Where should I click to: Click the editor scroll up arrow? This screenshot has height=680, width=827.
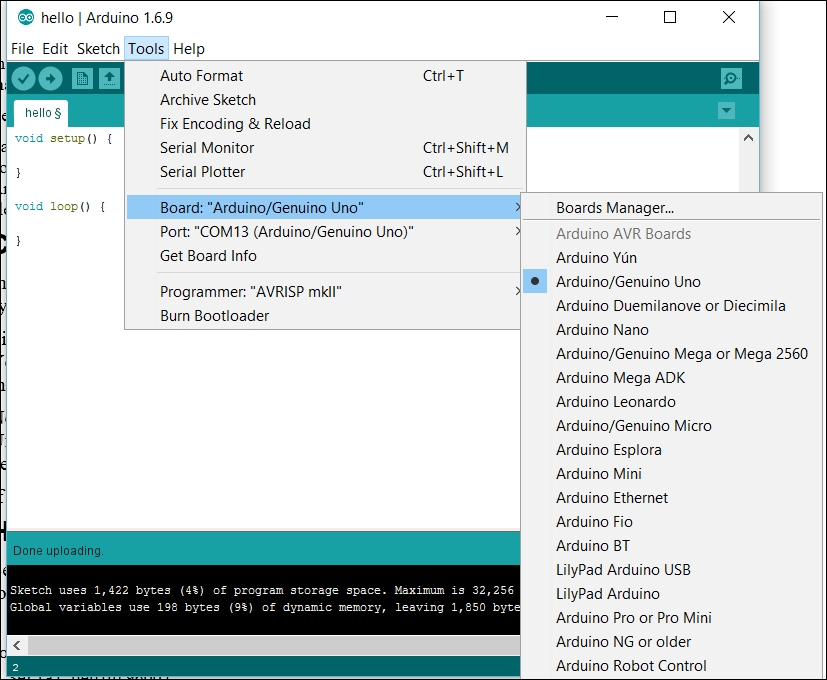point(748,138)
